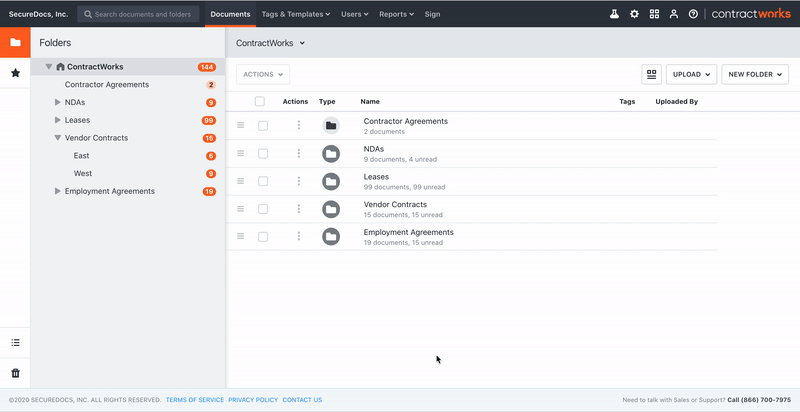Screen dimensions: 800x412
Task: Focus the search documents and folders field
Action: [138, 14]
